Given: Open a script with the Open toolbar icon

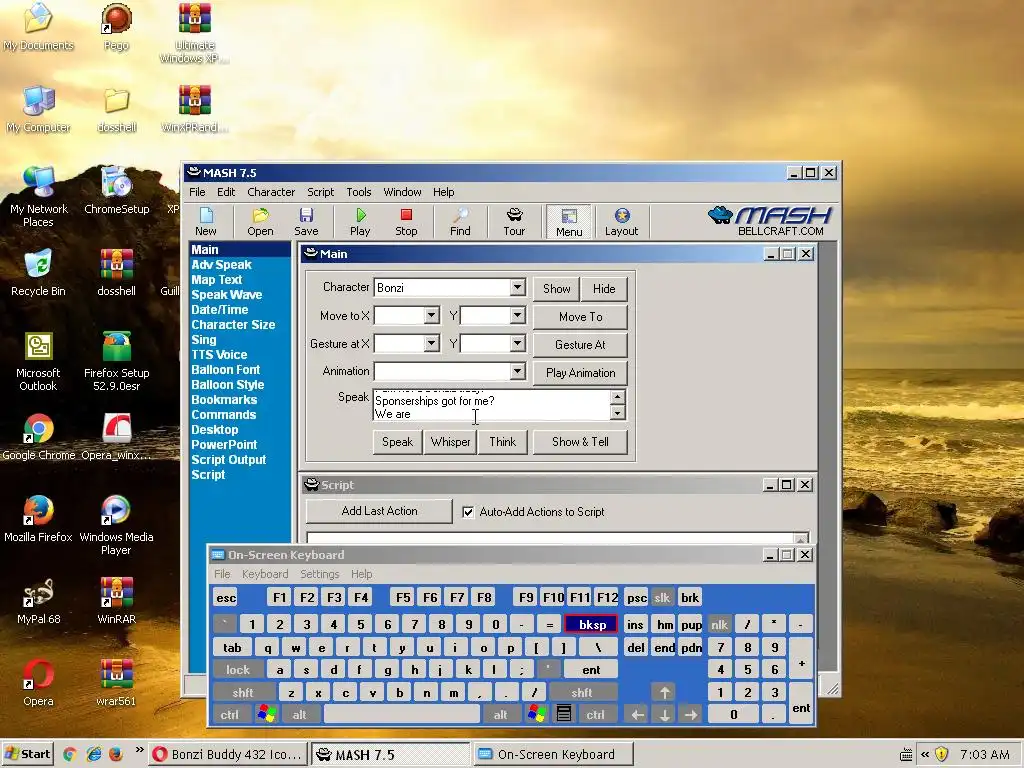Looking at the screenshot, I should point(260,221).
